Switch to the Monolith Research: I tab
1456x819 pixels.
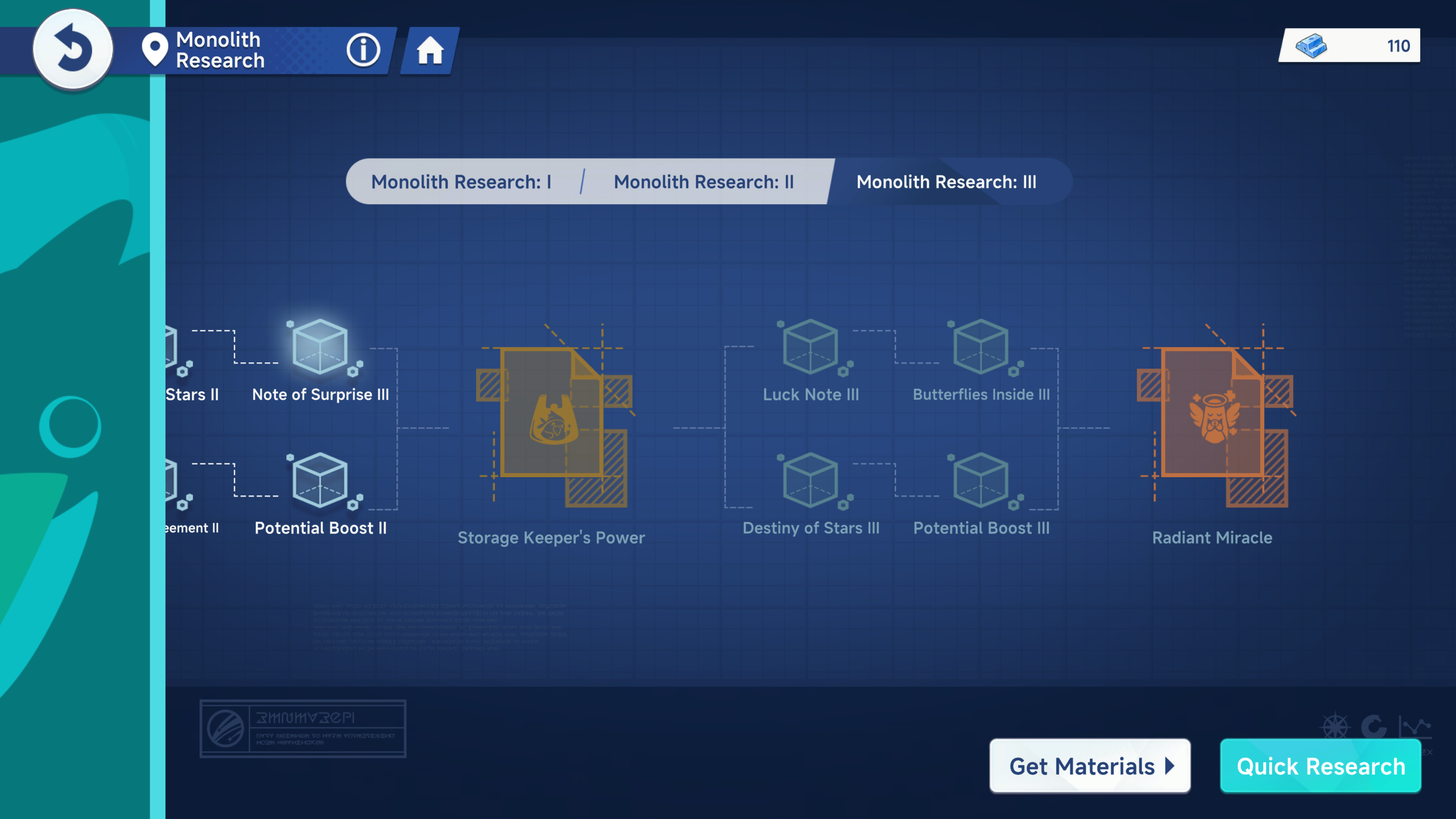(x=461, y=182)
